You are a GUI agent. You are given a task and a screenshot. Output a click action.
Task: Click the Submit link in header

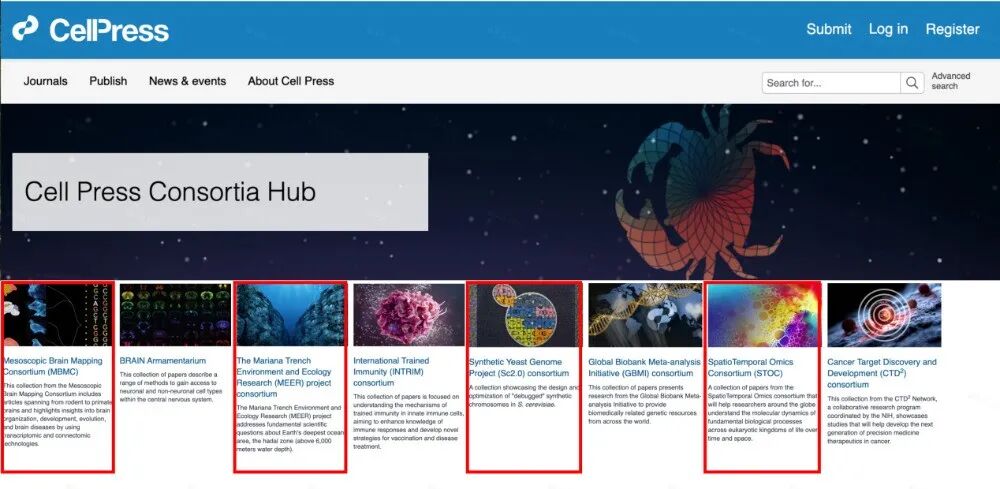point(829,29)
